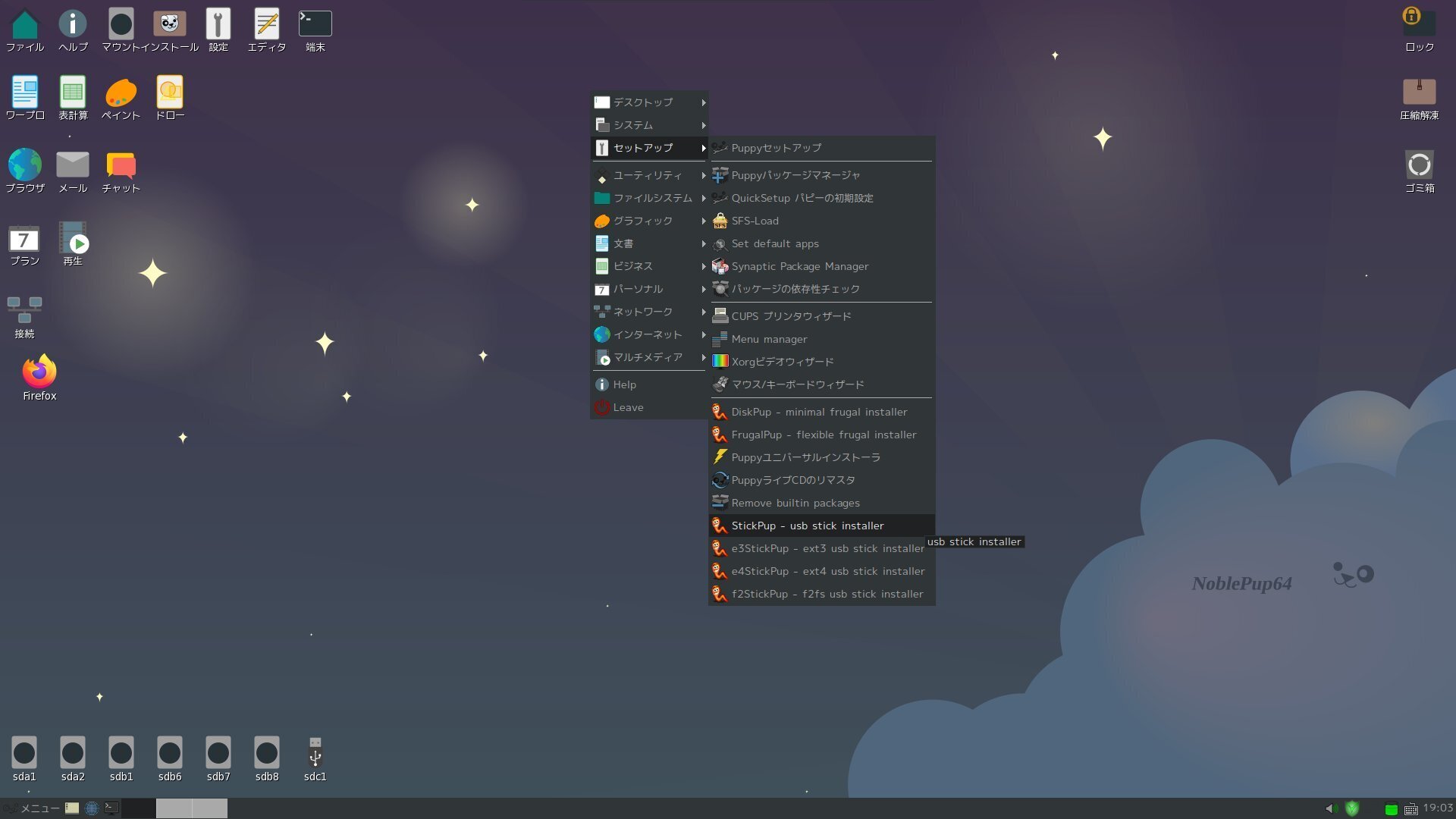Open the 表計算 spreadsheet icon
1456x819 pixels.
point(73,93)
